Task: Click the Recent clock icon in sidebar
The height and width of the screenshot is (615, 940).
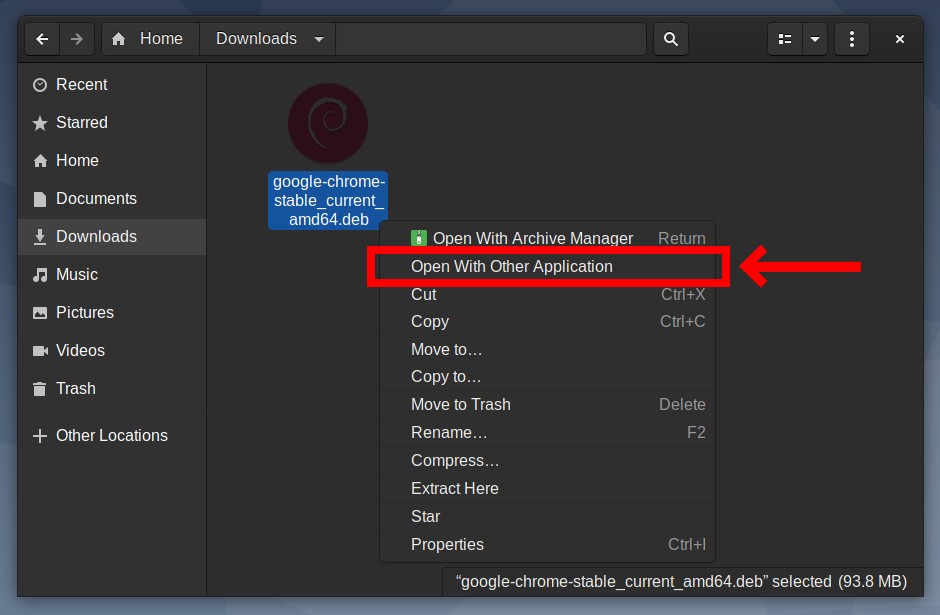Action: (x=40, y=85)
